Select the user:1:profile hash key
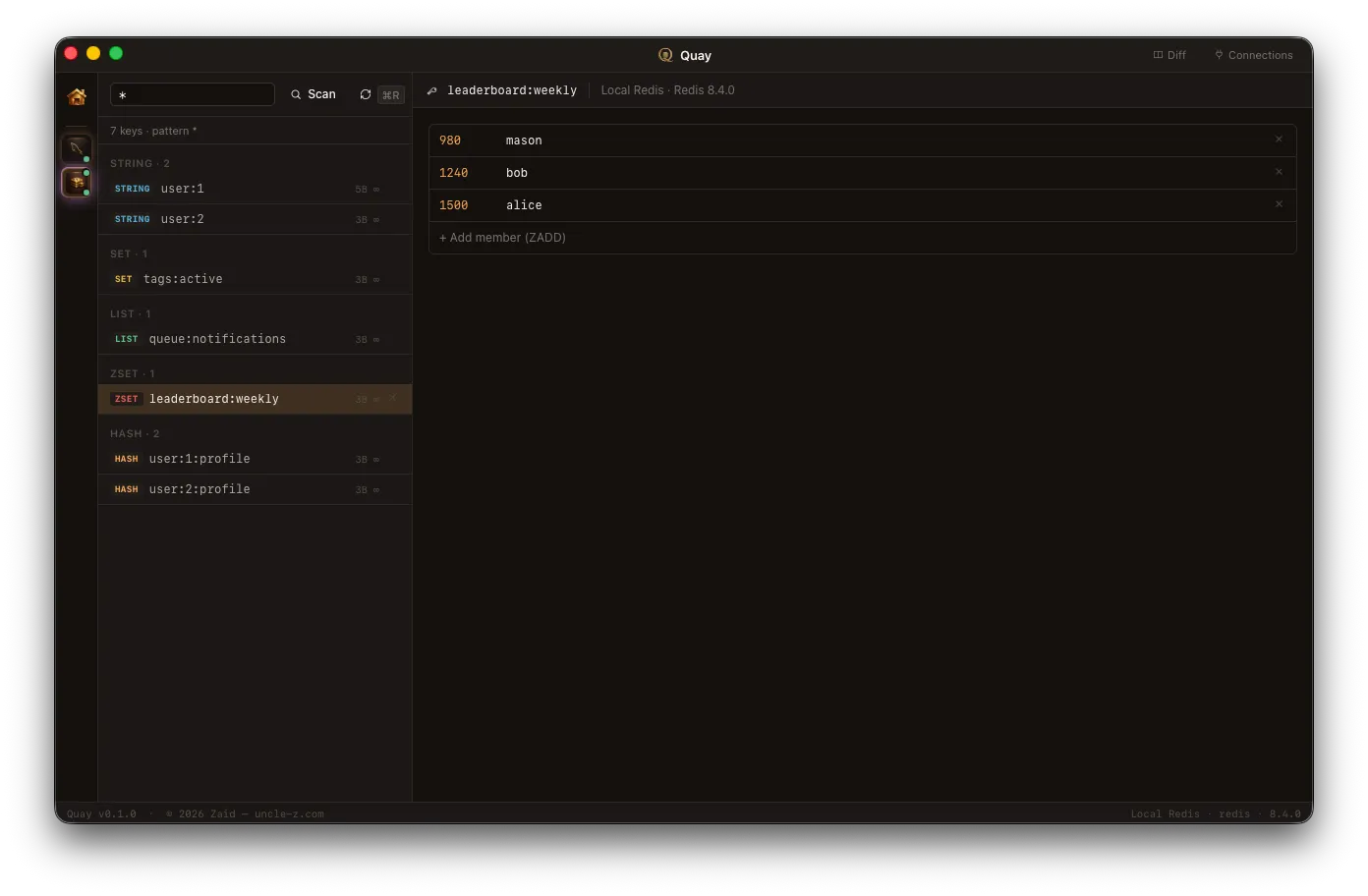1368x896 pixels. click(x=255, y=459)
